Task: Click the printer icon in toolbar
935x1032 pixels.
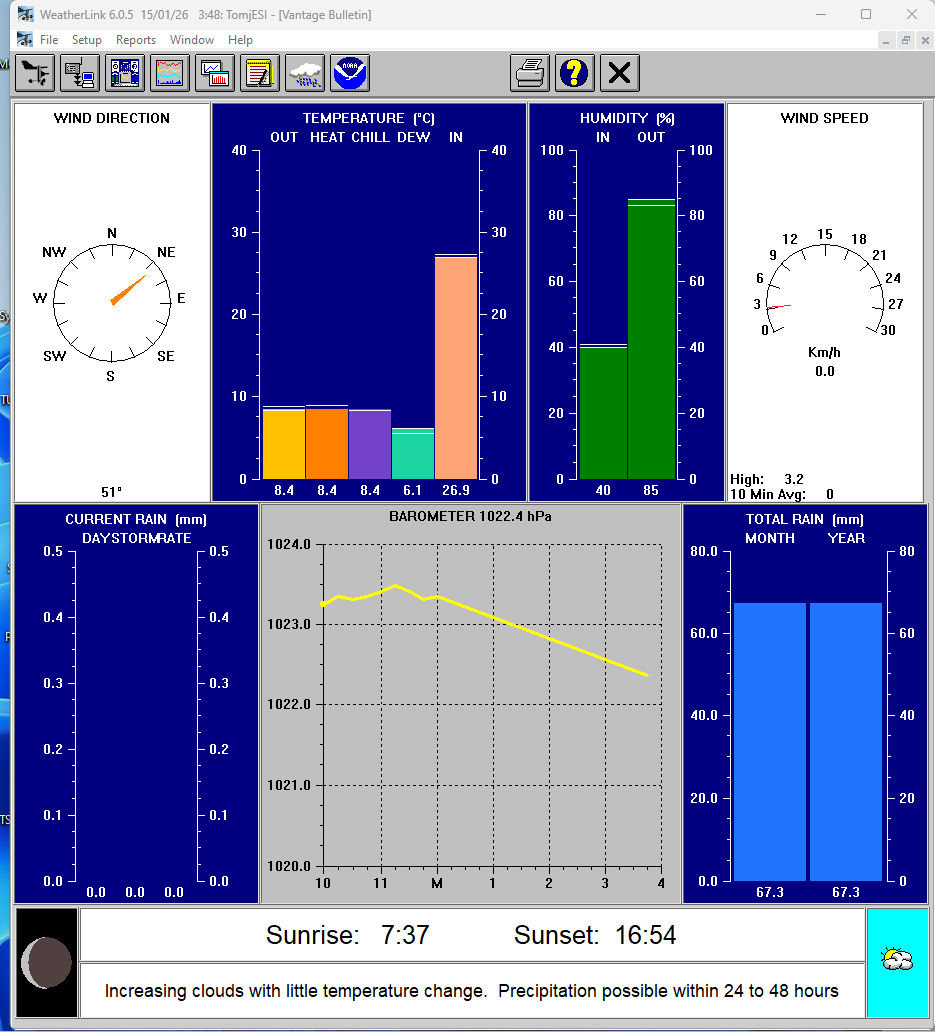Action: coord(530,73)
